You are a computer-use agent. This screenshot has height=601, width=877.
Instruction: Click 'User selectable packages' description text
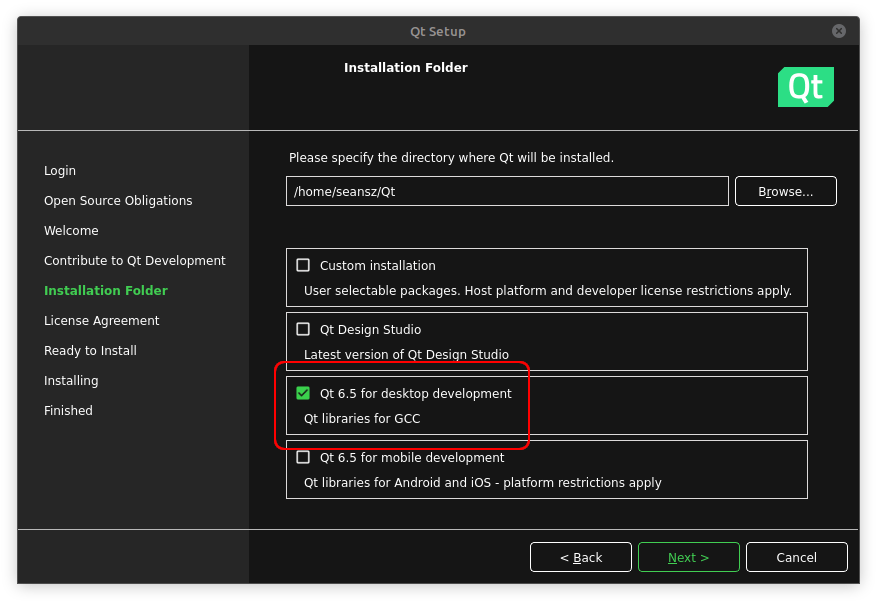pos(548,291)
